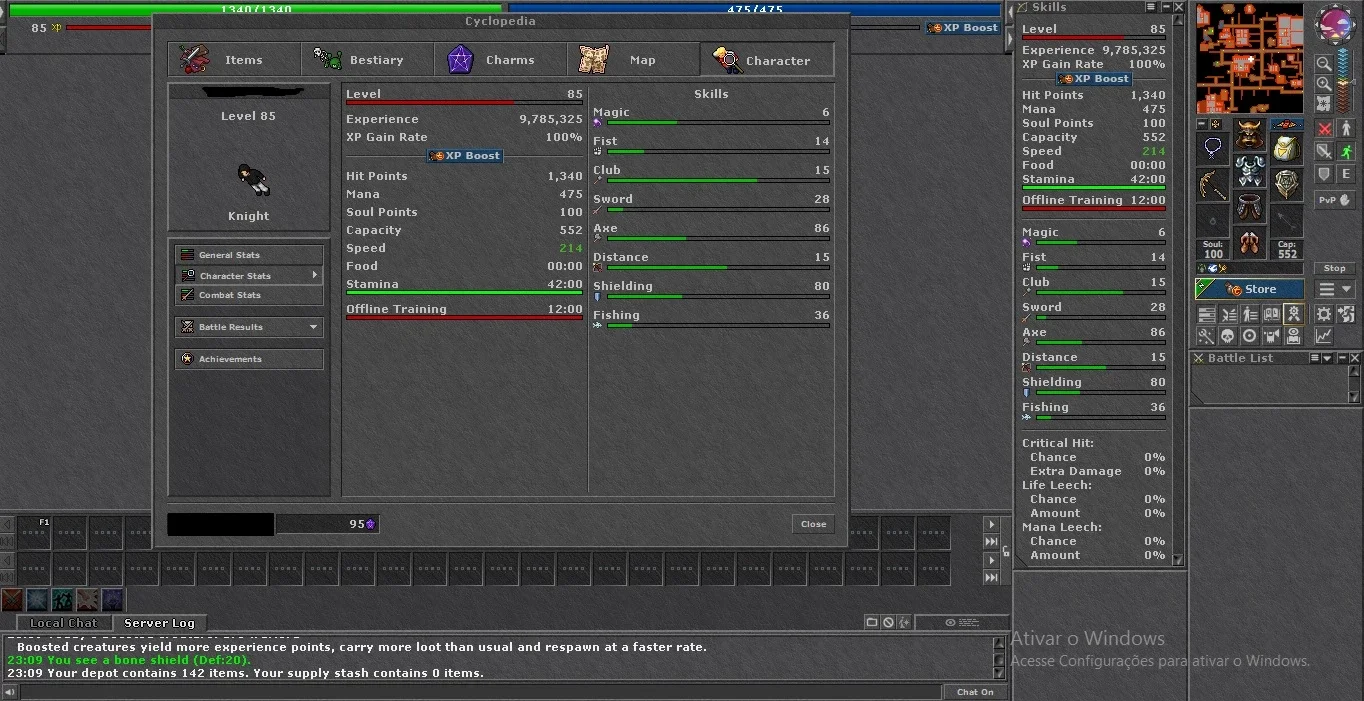This screenshot has height=701, width=1364.
Task: Open the Bestiary tab
Action: pyautogui.click(x=367, y=60)
